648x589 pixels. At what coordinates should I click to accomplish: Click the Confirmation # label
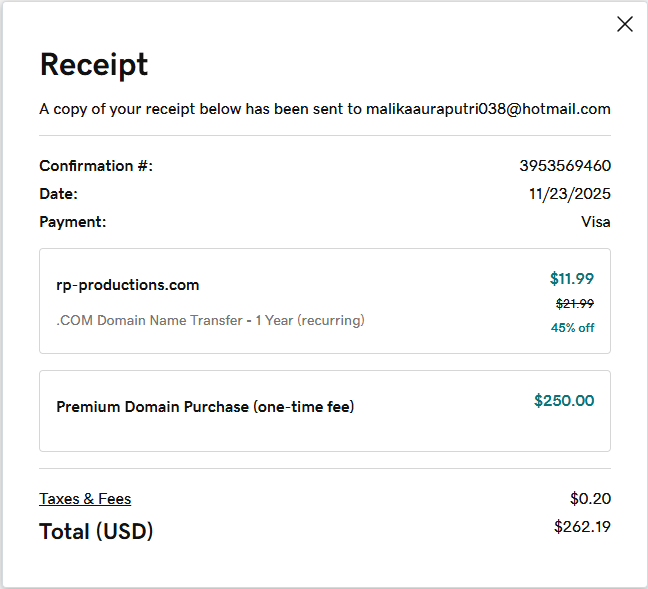(96, 166)
